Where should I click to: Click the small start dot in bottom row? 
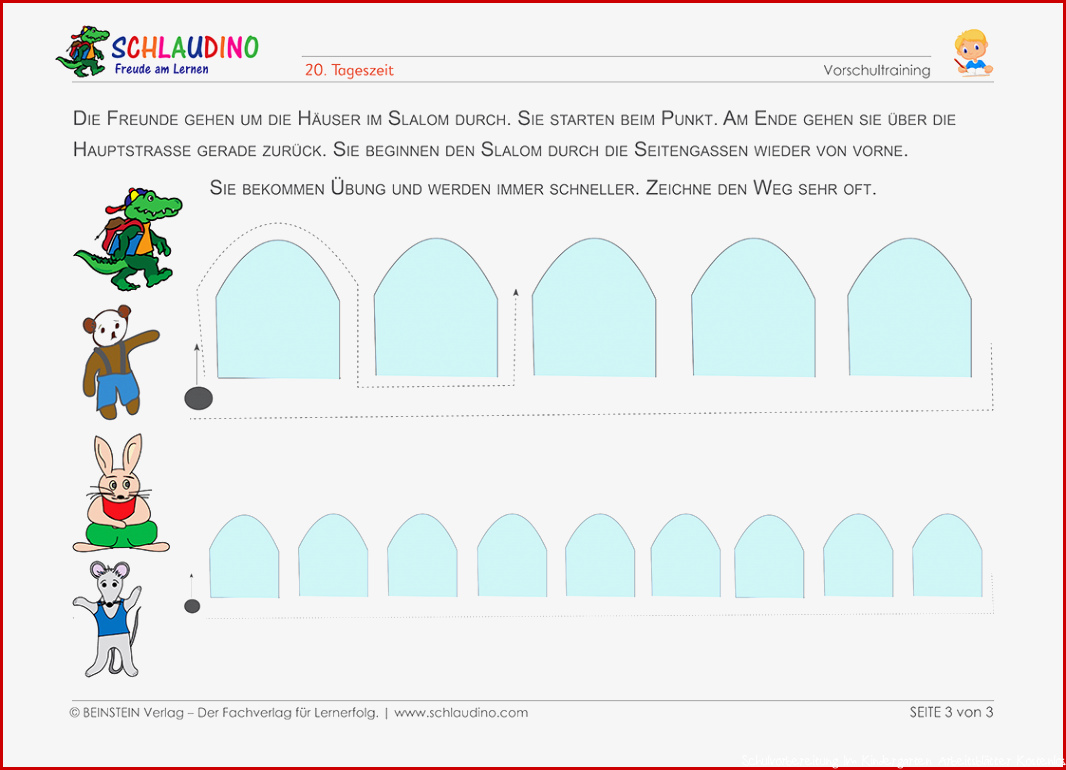pyautogui.click(x=192, y=606)
